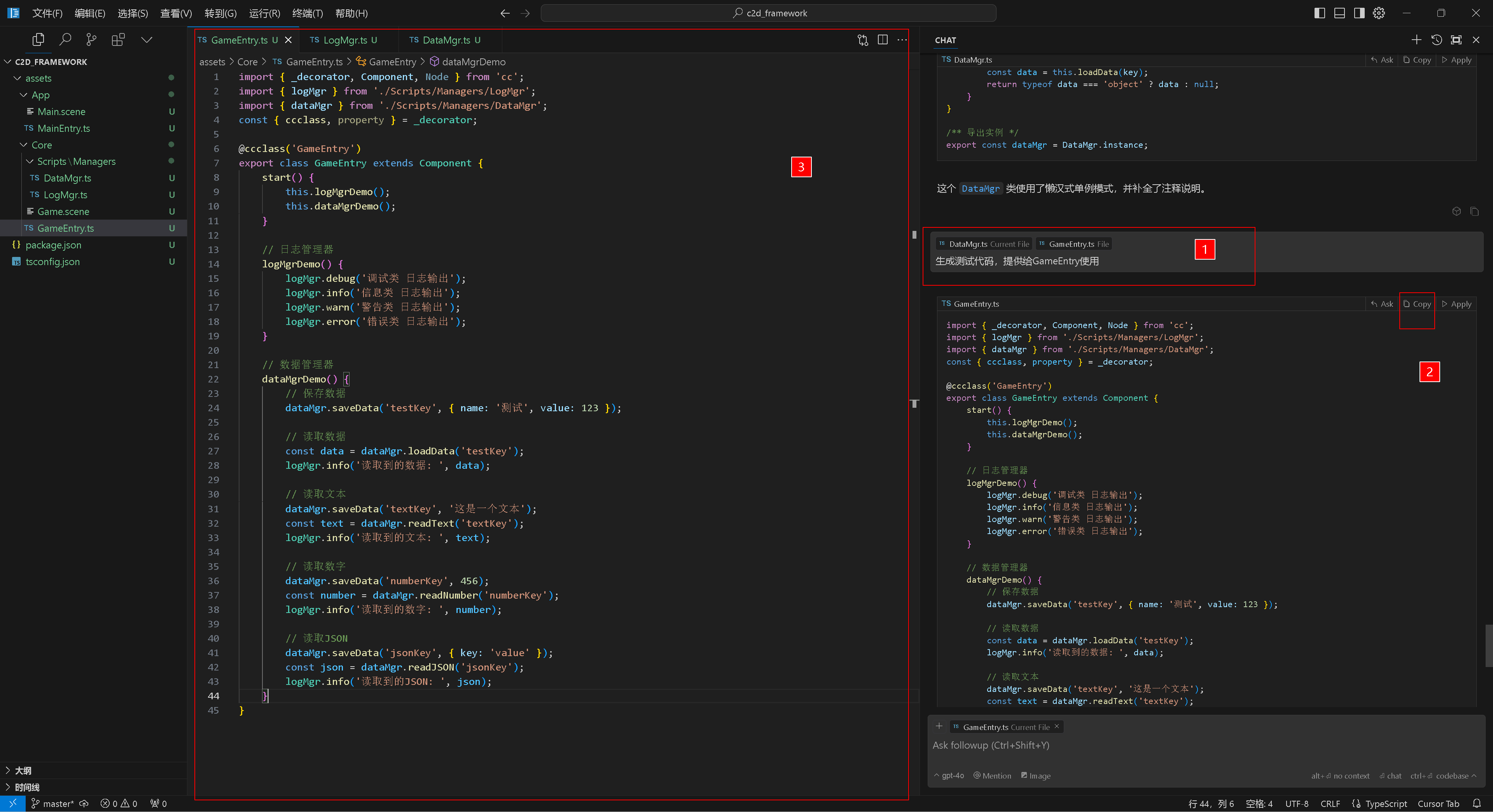Viewport: 1493px width, 812px height.
Task: Send with codebase option
Action: coord(1443,775)
